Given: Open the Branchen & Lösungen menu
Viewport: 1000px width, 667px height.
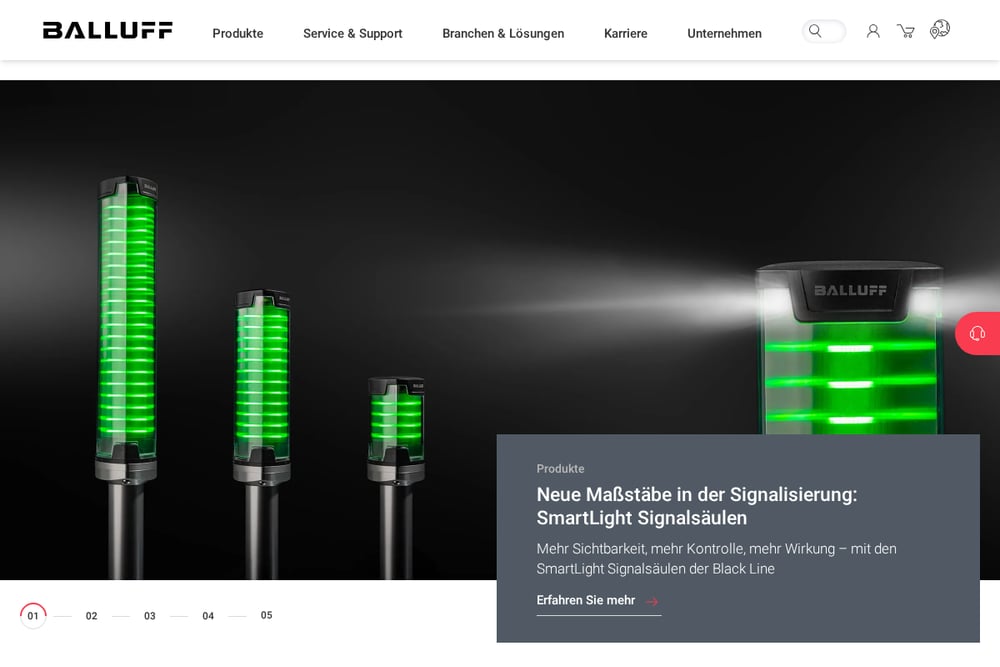Looking at the screenshot, I should coord(503,33).
